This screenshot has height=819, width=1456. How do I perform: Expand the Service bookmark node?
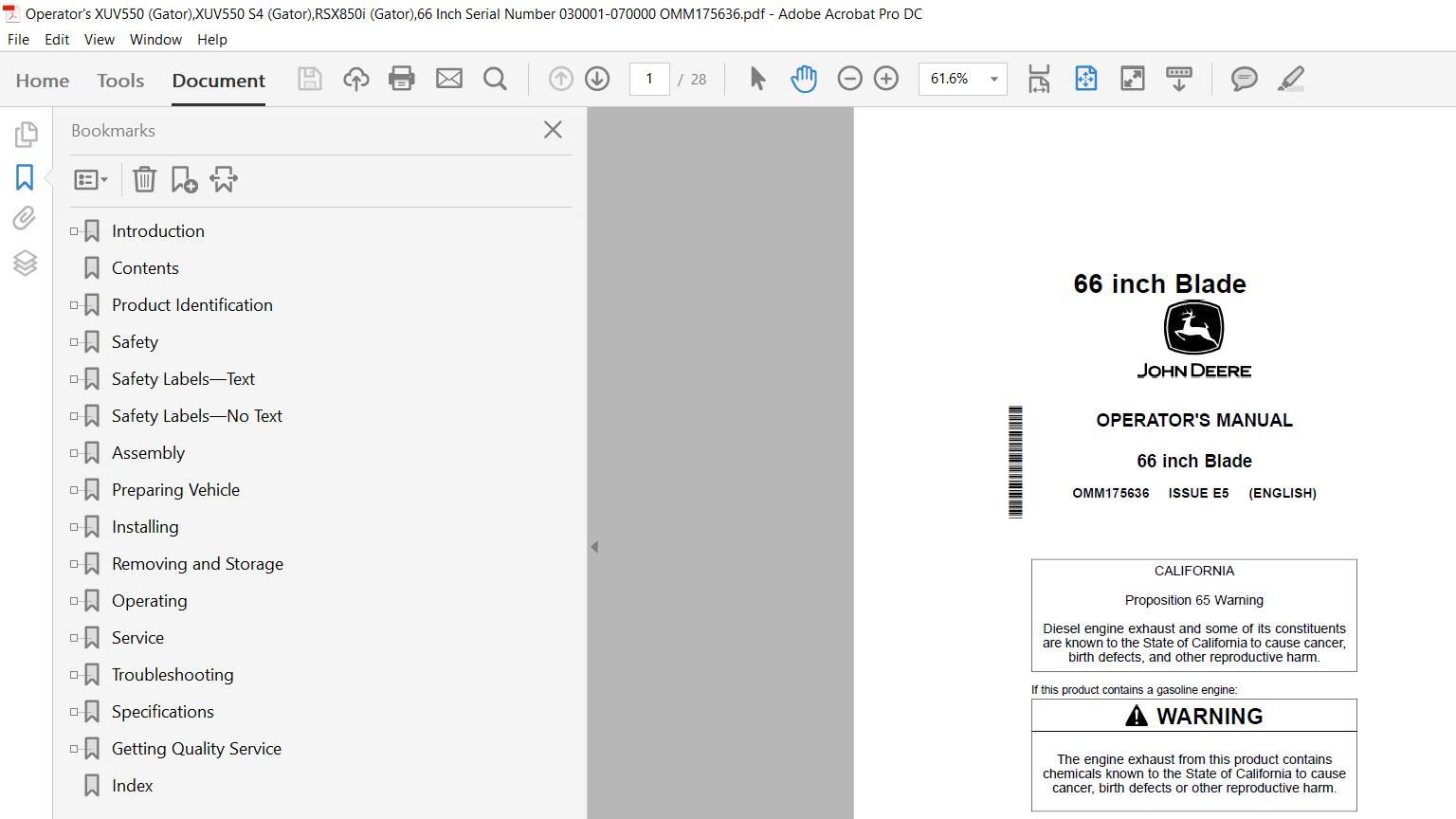pyautogui.click(x=74, y=638)
